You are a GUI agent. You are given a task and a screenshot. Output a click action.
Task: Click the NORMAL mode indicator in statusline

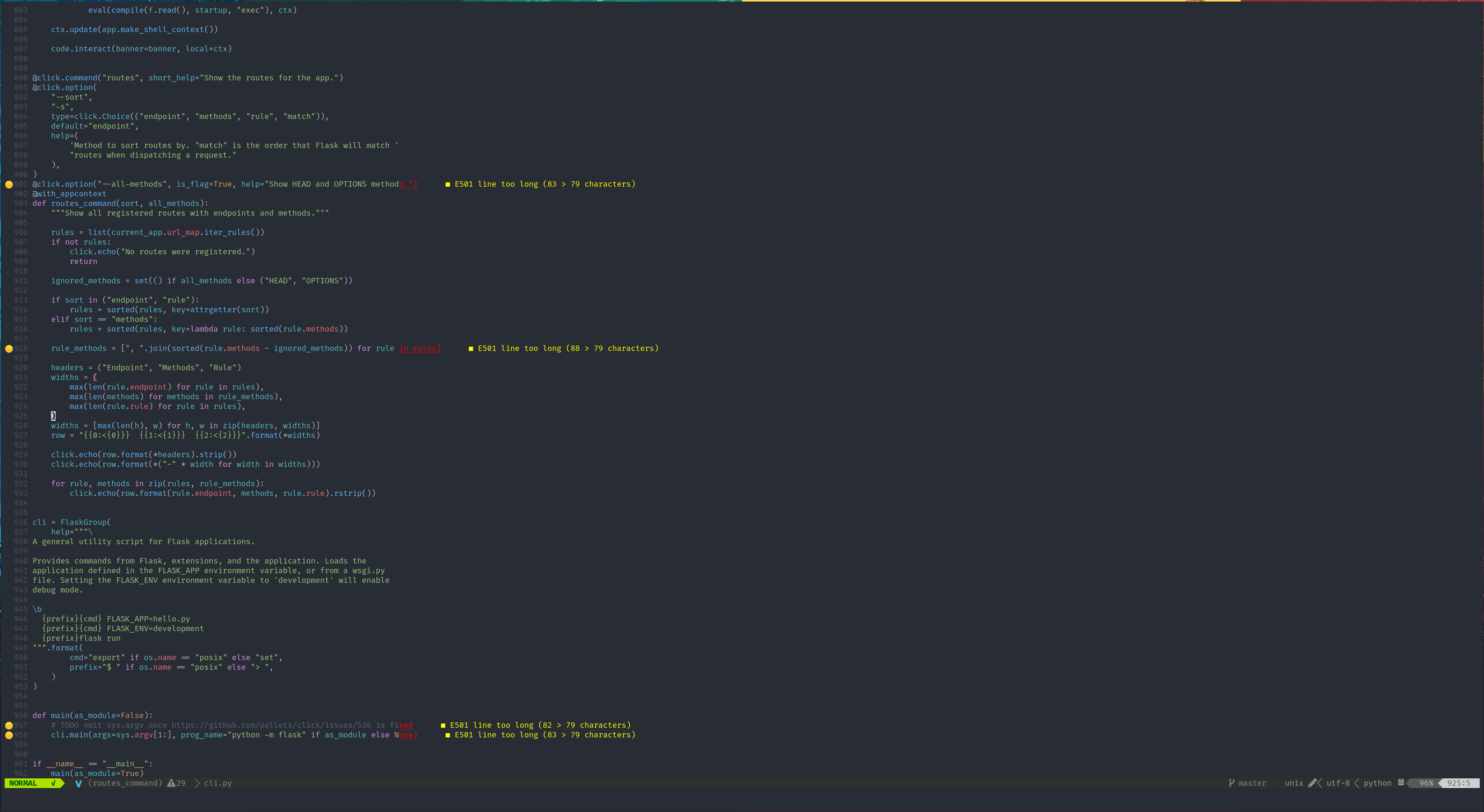(23, 783)
